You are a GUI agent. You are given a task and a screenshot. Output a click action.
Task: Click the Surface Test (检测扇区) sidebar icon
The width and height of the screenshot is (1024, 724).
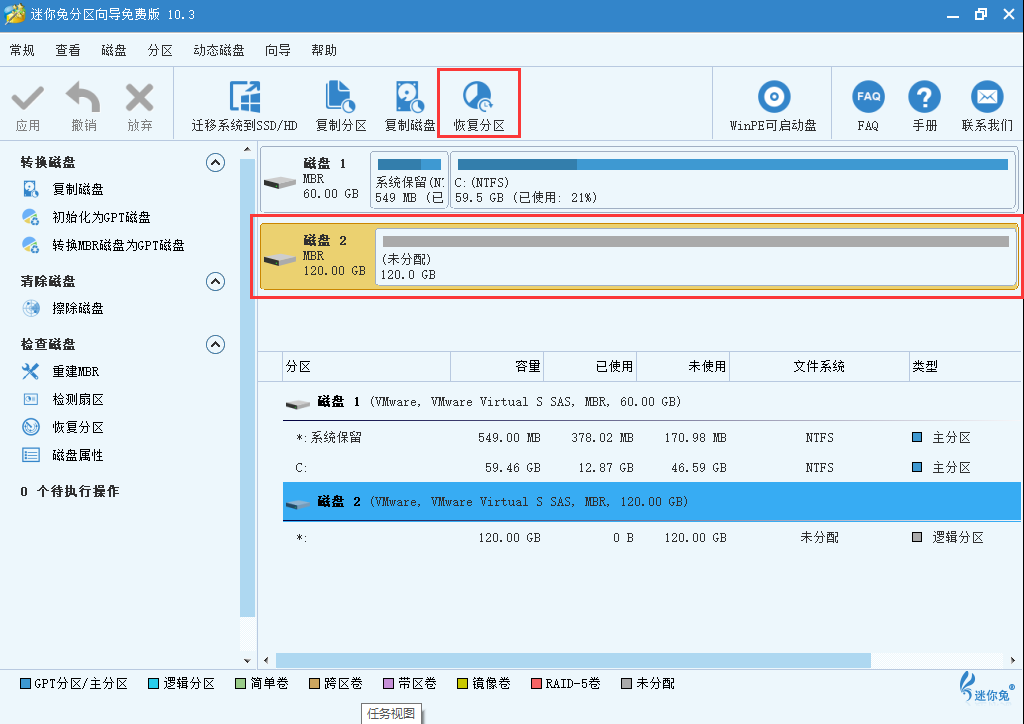click(x=31, y=400)
